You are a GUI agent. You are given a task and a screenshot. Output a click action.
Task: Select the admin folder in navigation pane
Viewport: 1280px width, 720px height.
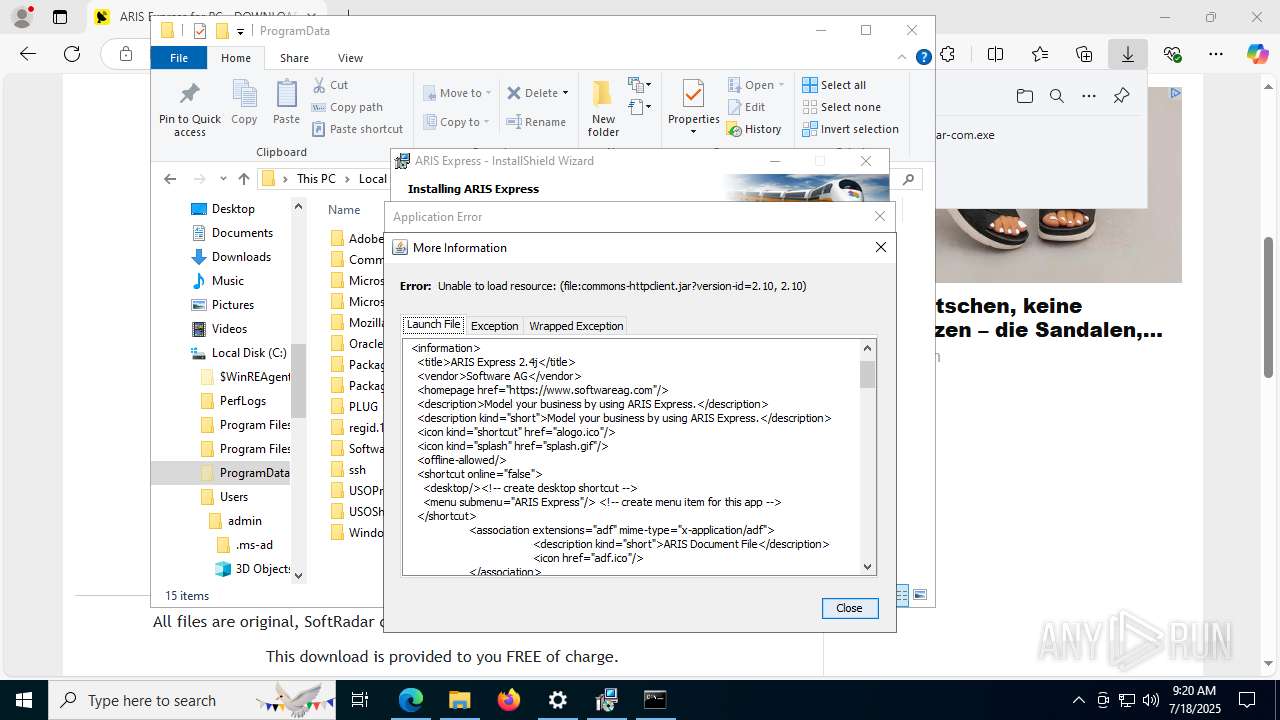[244, 521]
